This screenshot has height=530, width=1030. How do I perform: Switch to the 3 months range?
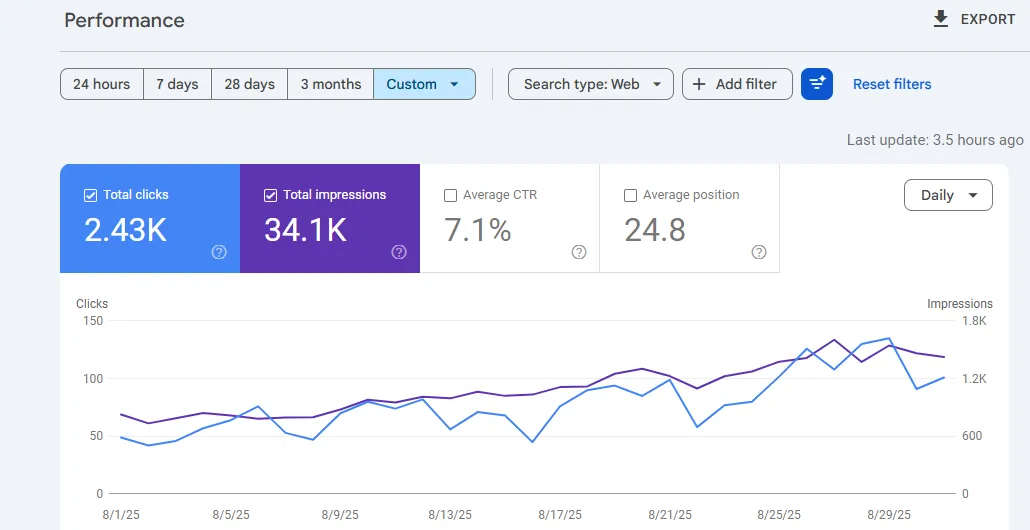(331, 84)
